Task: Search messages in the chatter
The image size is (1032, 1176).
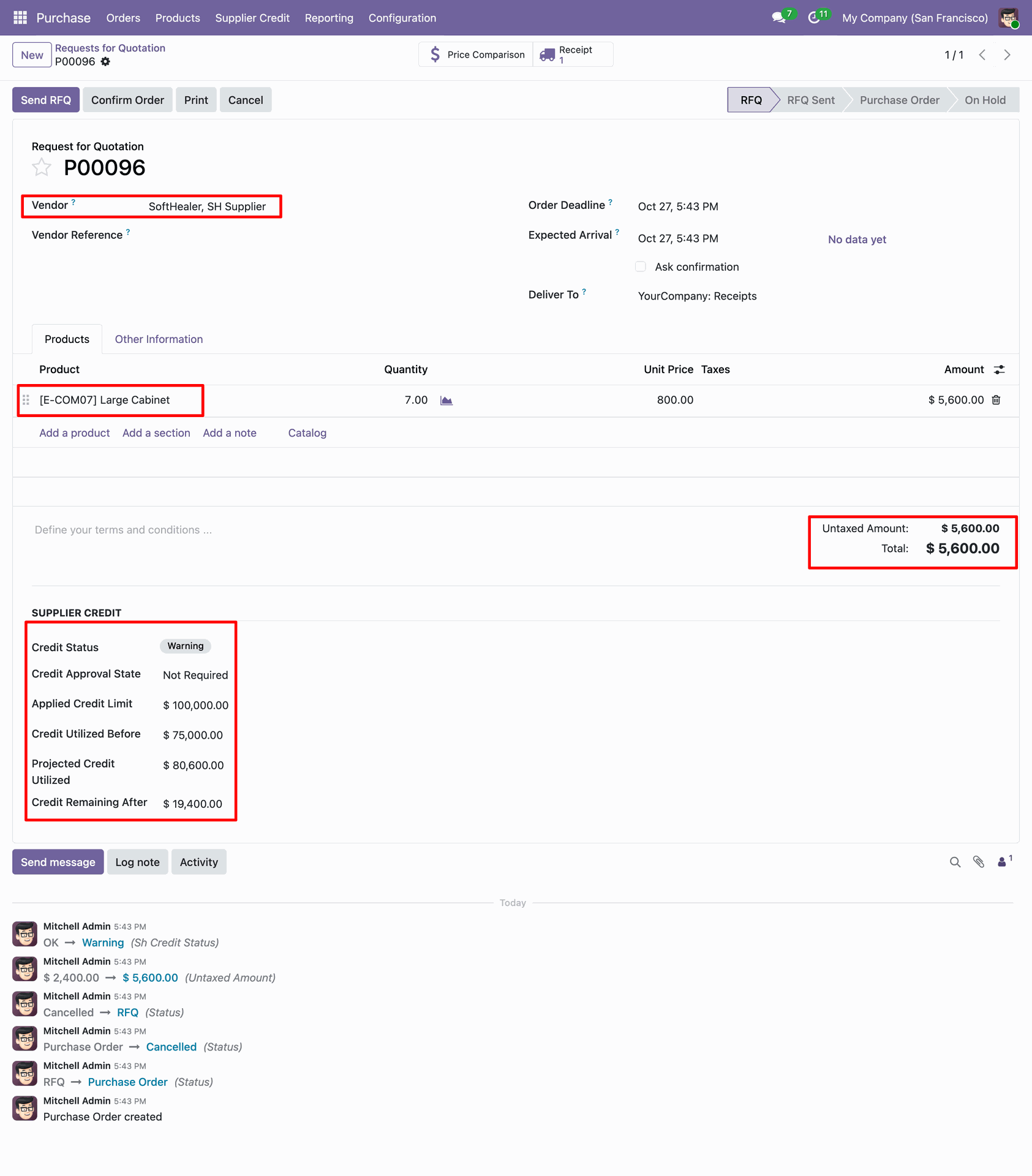Action: pyautogui.click(x=955, y=862)
